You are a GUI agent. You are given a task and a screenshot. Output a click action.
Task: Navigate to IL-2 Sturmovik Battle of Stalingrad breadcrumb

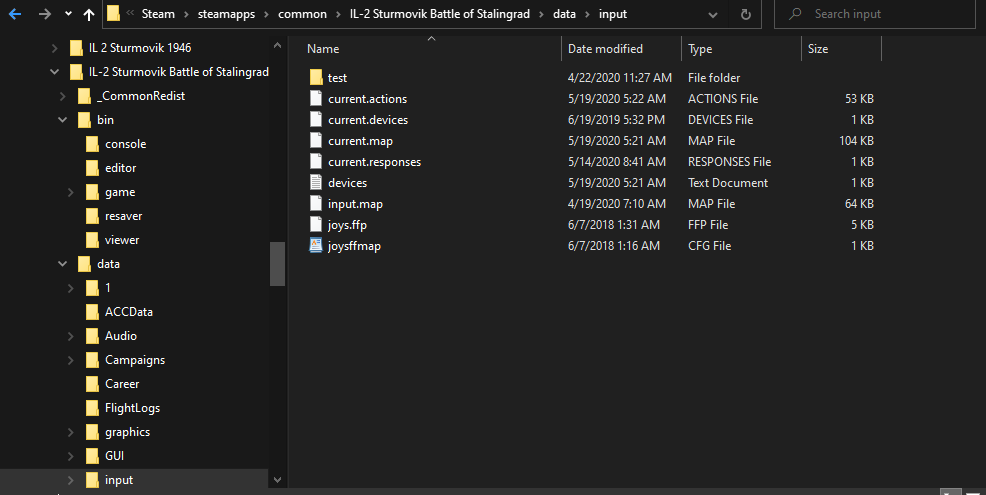(440, 14)
